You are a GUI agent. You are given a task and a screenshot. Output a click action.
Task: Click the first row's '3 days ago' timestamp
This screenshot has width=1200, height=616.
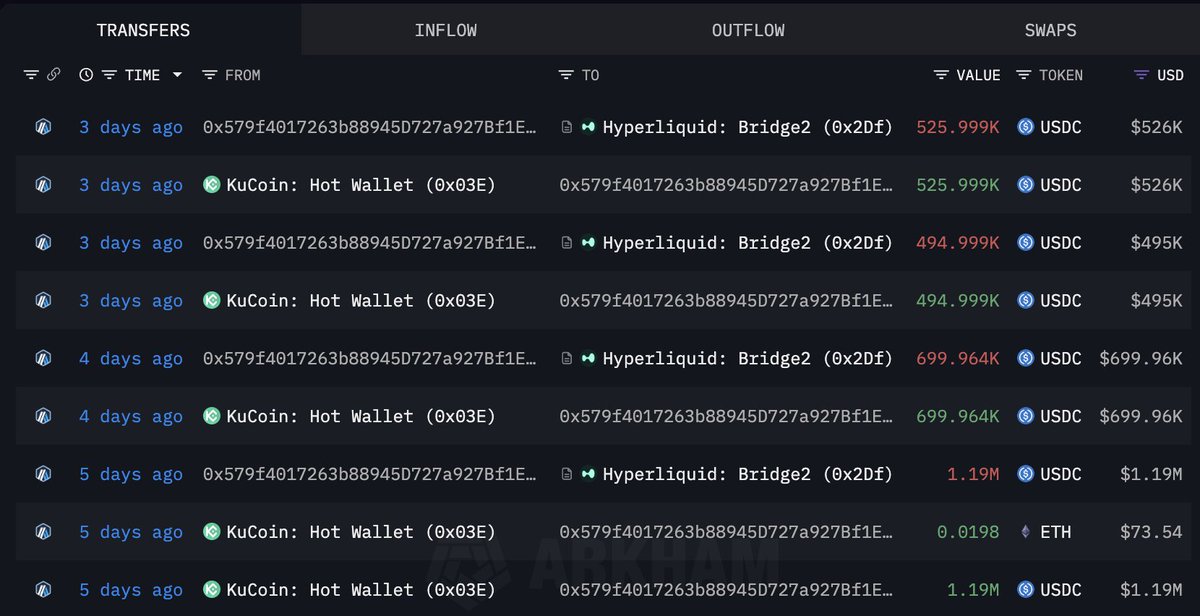click(131, 127)
